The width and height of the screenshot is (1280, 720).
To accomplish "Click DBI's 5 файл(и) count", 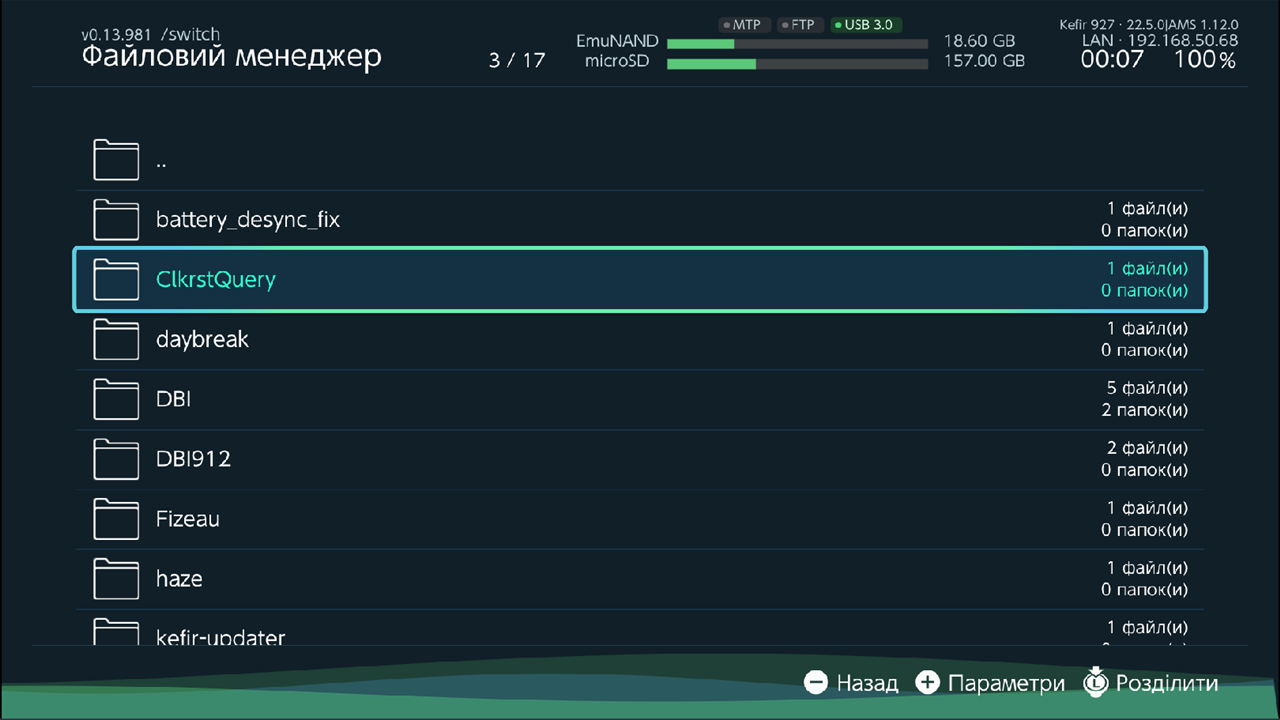I will (x=1147, y=388).
